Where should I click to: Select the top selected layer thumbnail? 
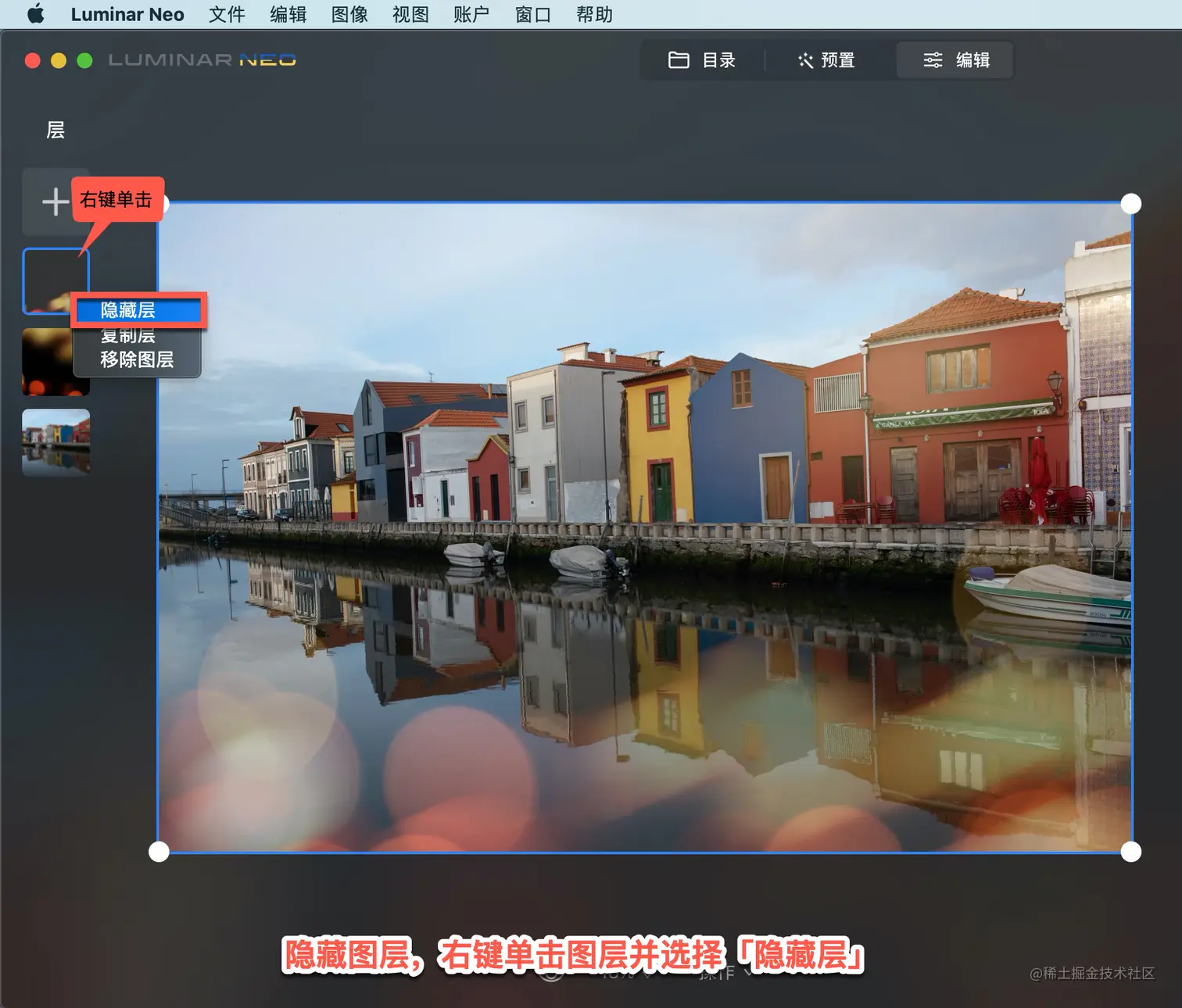pyautogui.click(x=56, y=281)
